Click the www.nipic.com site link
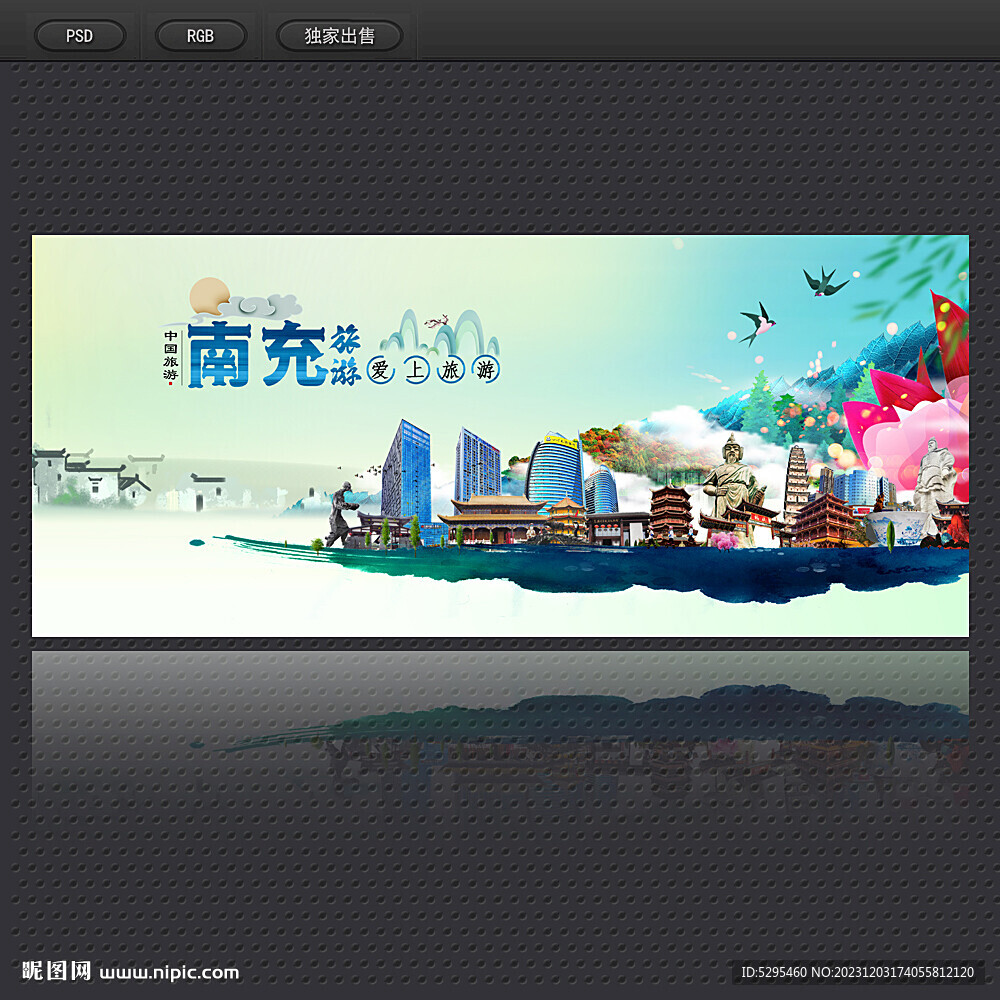 (170, 973)
